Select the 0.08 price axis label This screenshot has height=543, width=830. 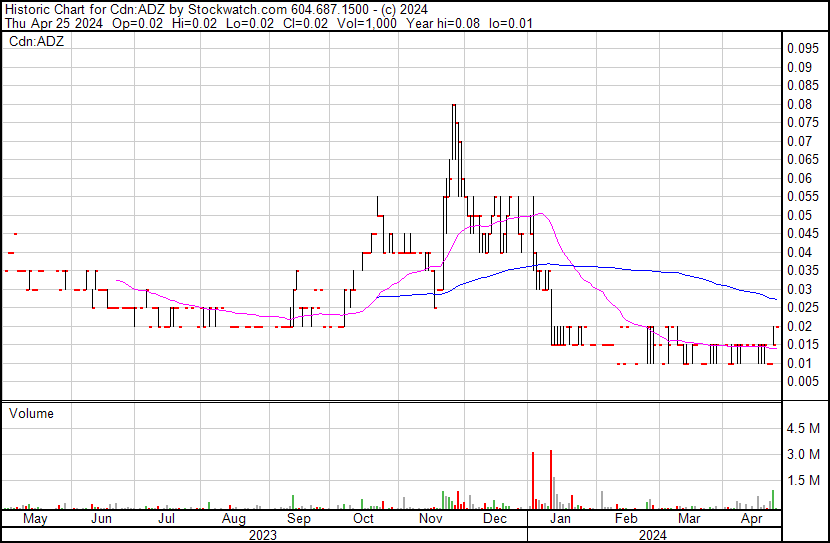(x=799, y=104)
